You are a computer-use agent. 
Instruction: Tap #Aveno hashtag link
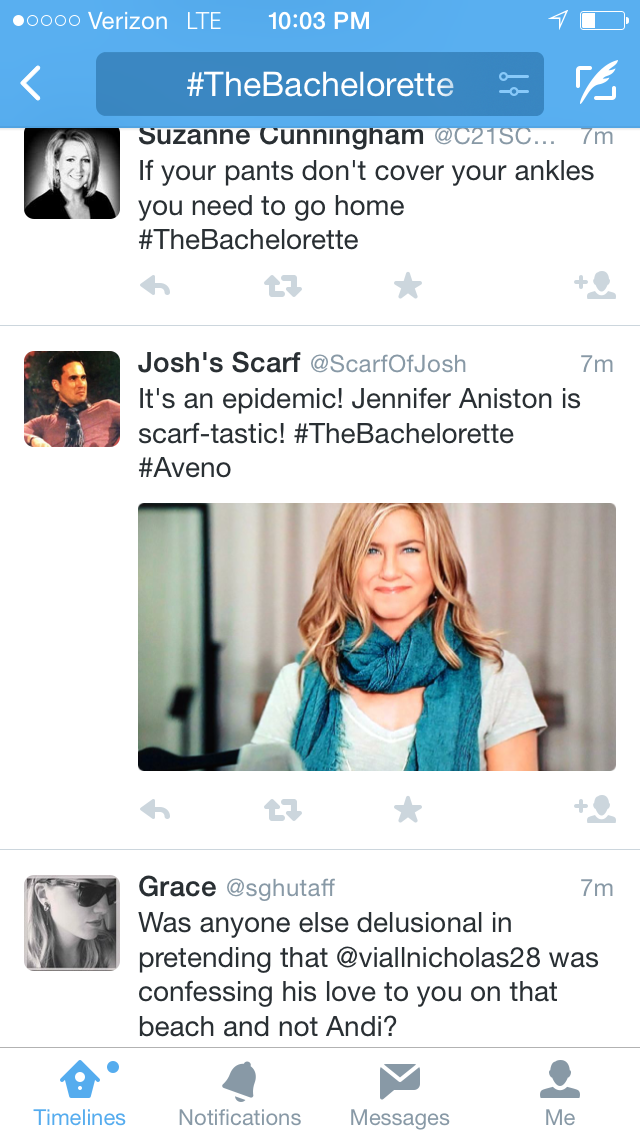coord(185,467)
